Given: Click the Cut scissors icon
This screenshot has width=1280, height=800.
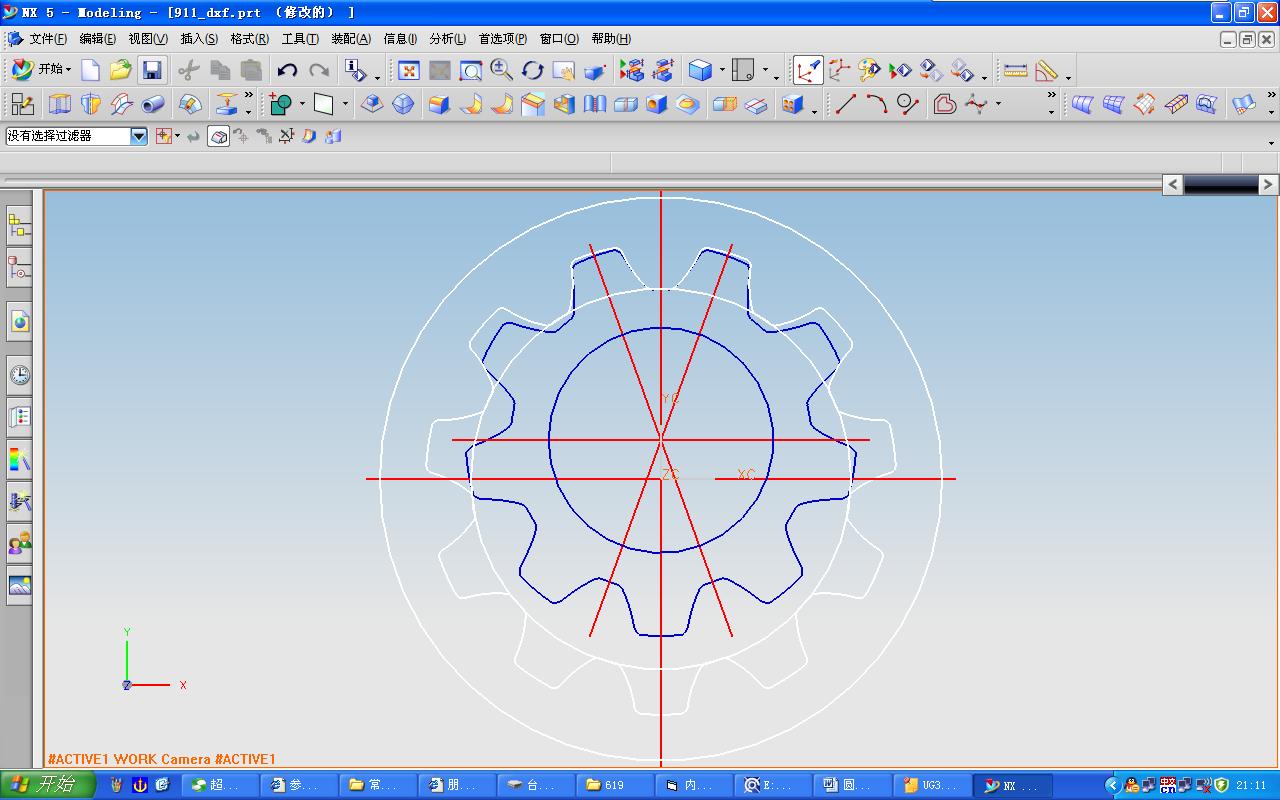Looking at the screenshot, I should coord(189,70).
